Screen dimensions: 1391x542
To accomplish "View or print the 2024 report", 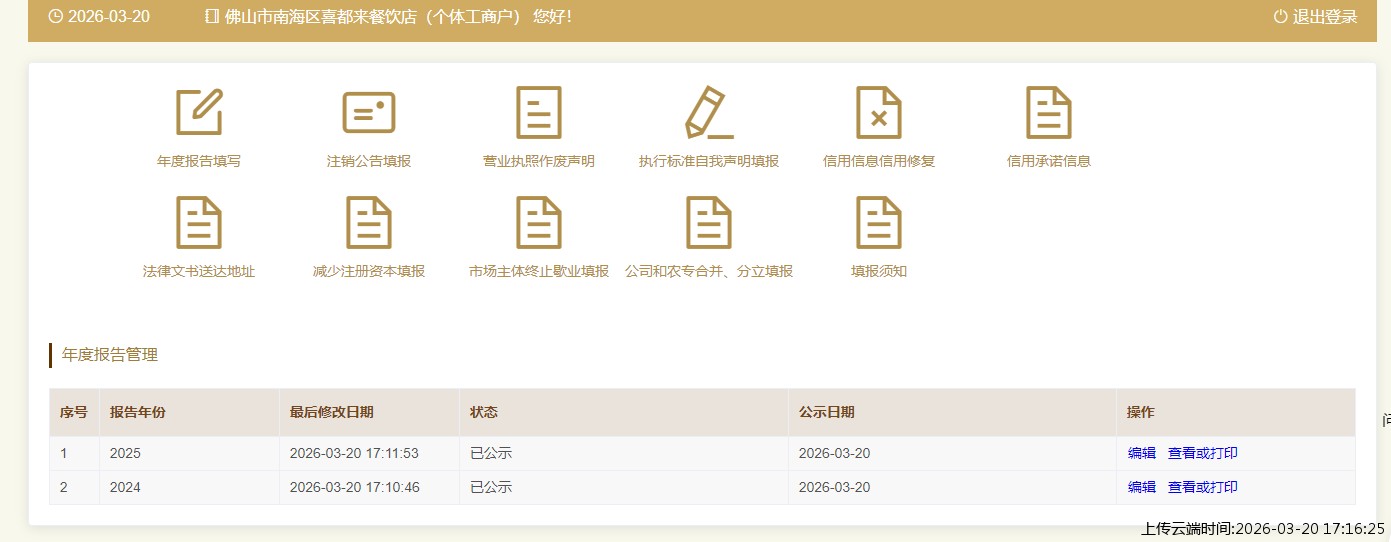I will pyautogui.click(x=1202, y=487).
